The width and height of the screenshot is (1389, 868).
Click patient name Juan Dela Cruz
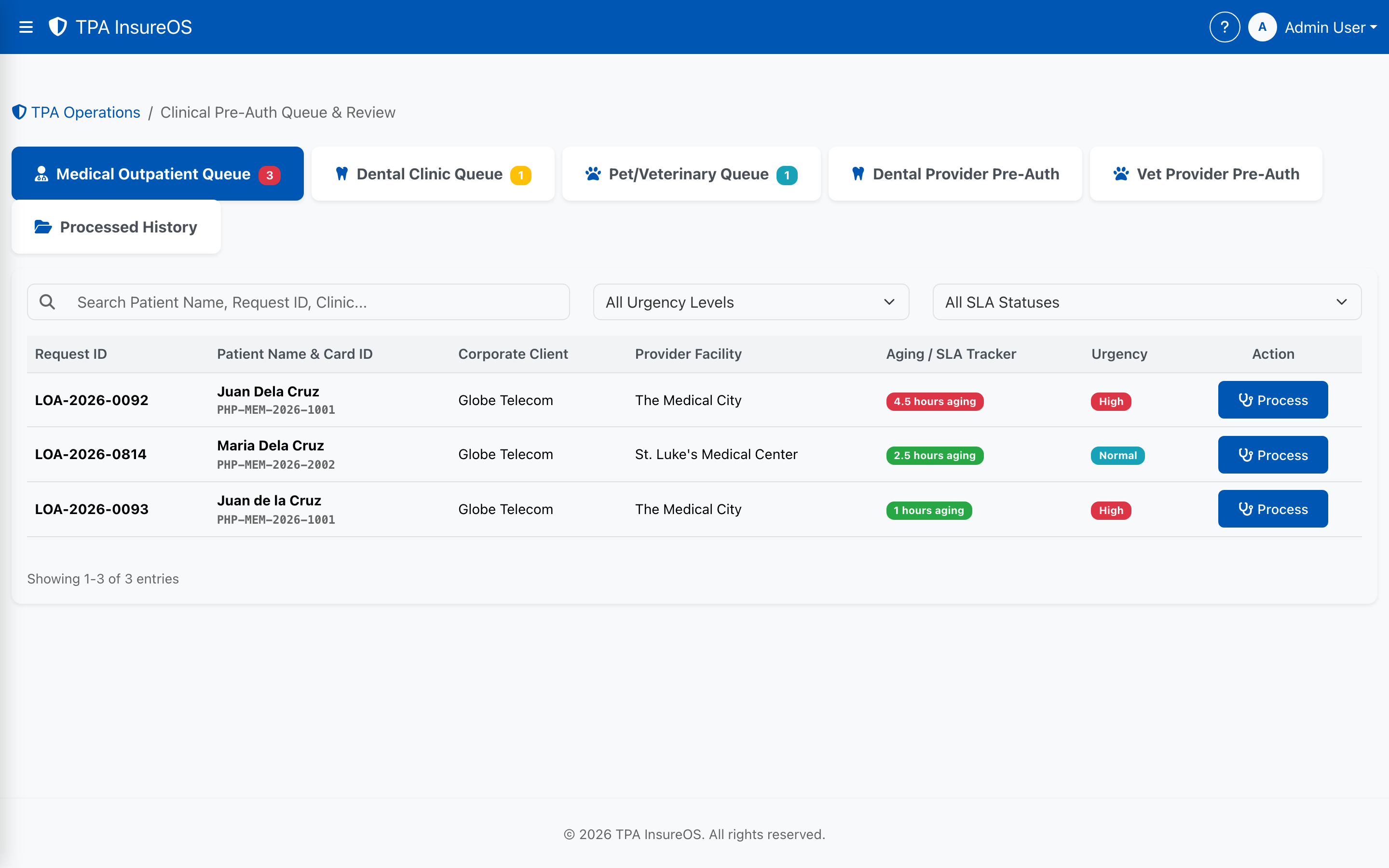click(268, 392)
